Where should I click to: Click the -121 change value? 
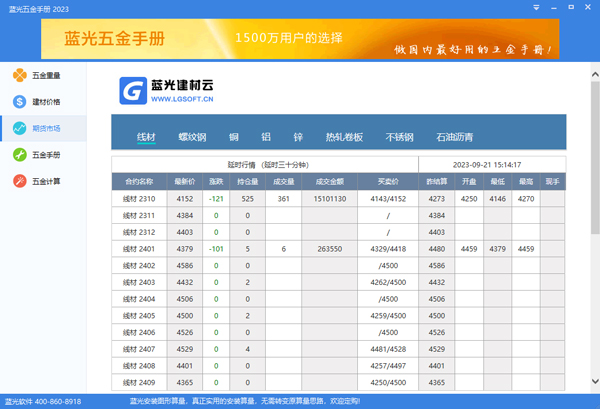pyautogui.click(x=216, y=199)
